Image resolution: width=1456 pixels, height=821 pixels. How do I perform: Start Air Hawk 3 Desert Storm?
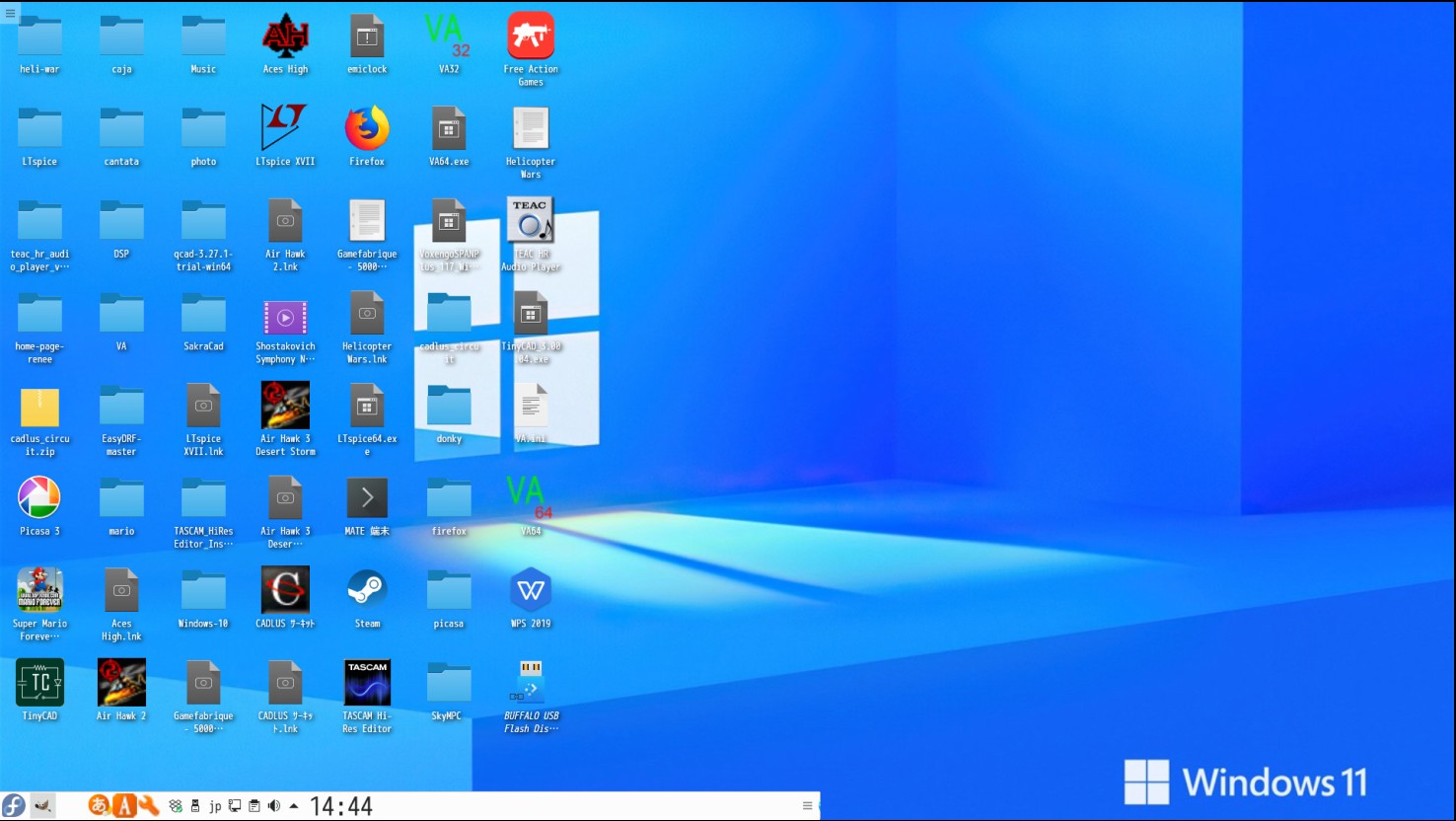click(x=285, y=406)
